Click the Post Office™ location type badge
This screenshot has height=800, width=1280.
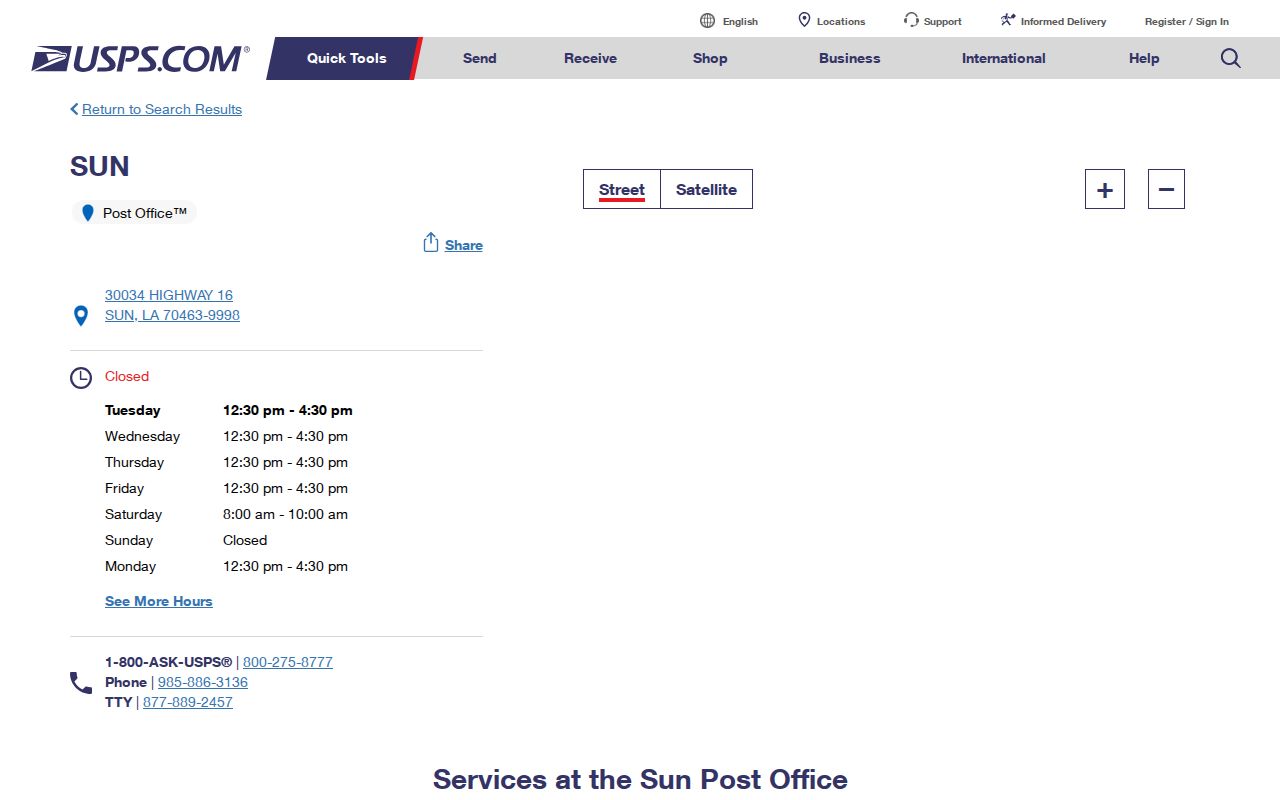(134, 213)
